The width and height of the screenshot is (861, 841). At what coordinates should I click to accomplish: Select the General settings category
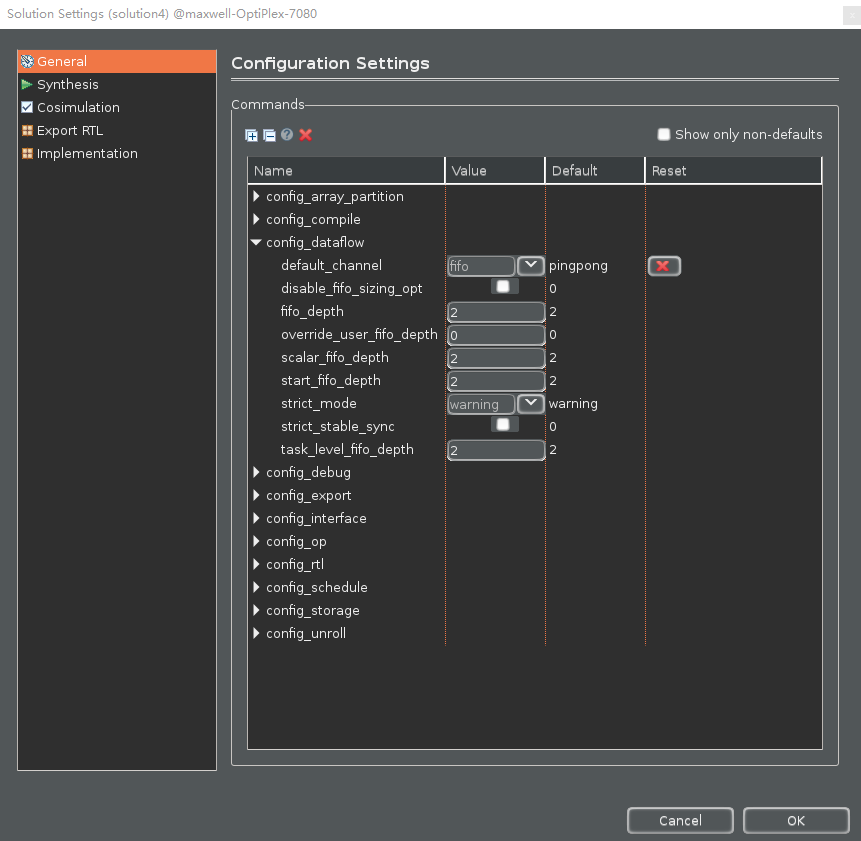62,62
